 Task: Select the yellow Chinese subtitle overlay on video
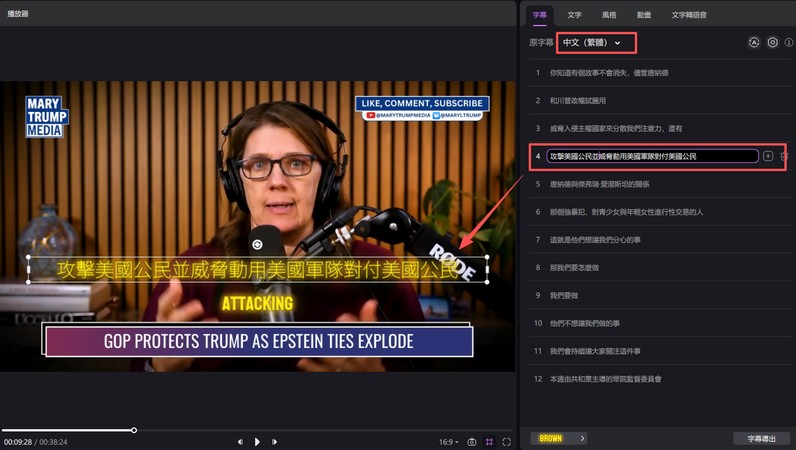[258, 270]
